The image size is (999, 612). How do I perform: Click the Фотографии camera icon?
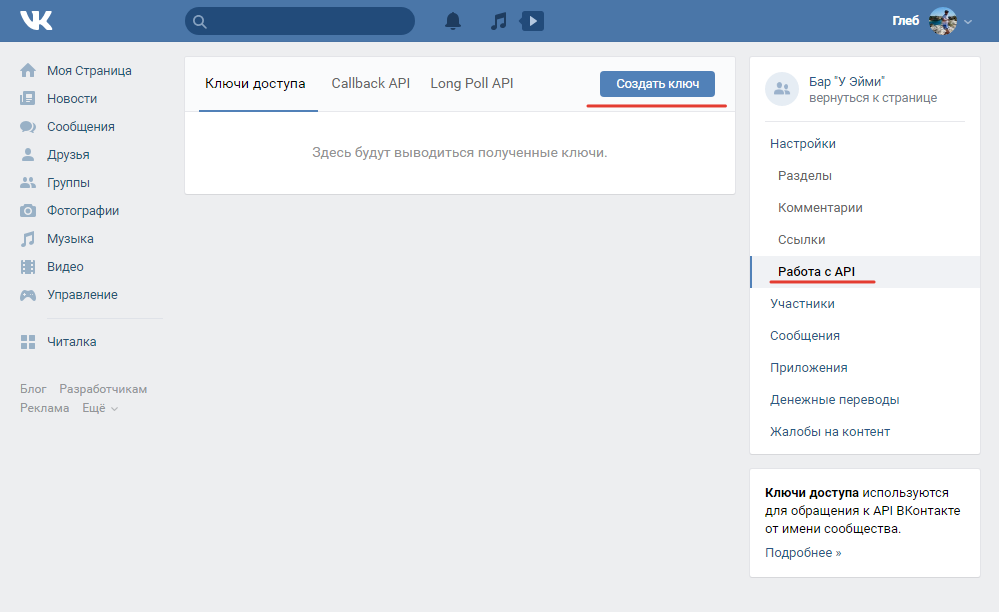(x=28, y=211)
